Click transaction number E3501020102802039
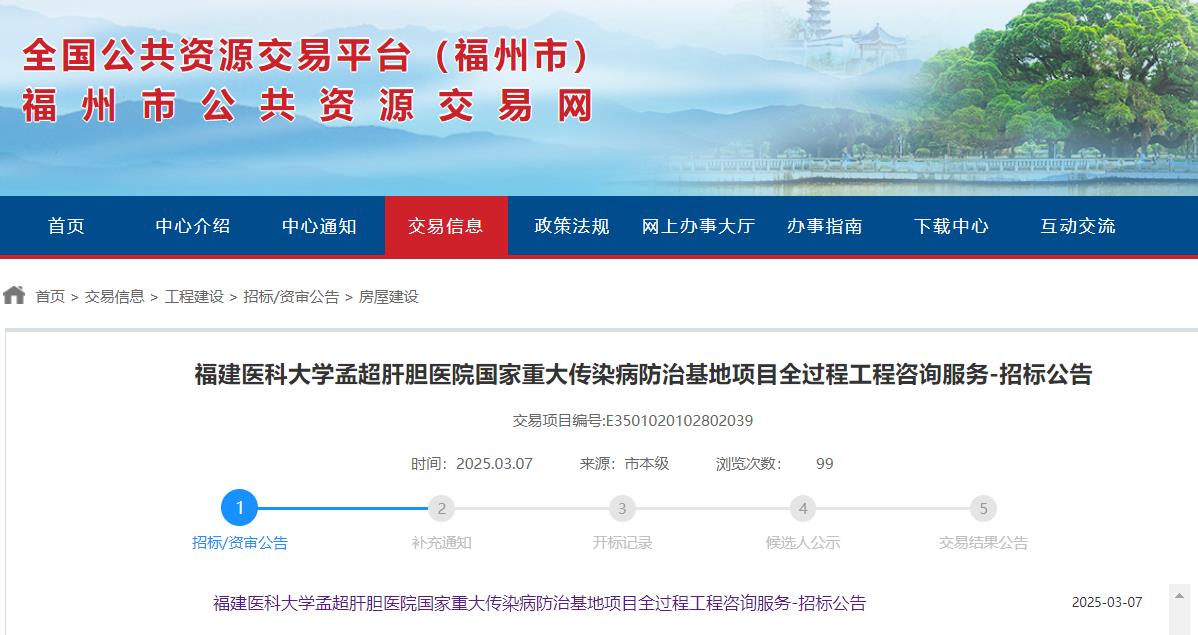Image resolution: width=1198 pixels, height=635 pixels. pos(679,420)
